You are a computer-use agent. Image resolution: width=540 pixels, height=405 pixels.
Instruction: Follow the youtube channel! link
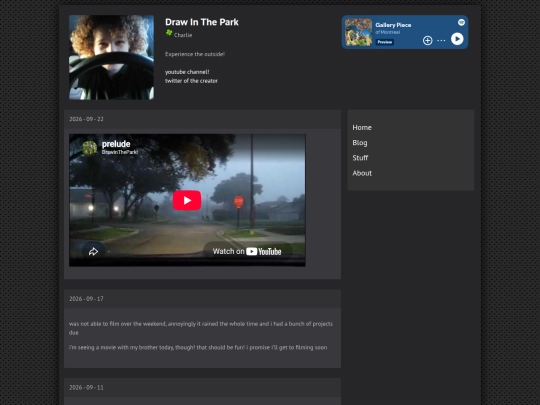click(187, 72)
